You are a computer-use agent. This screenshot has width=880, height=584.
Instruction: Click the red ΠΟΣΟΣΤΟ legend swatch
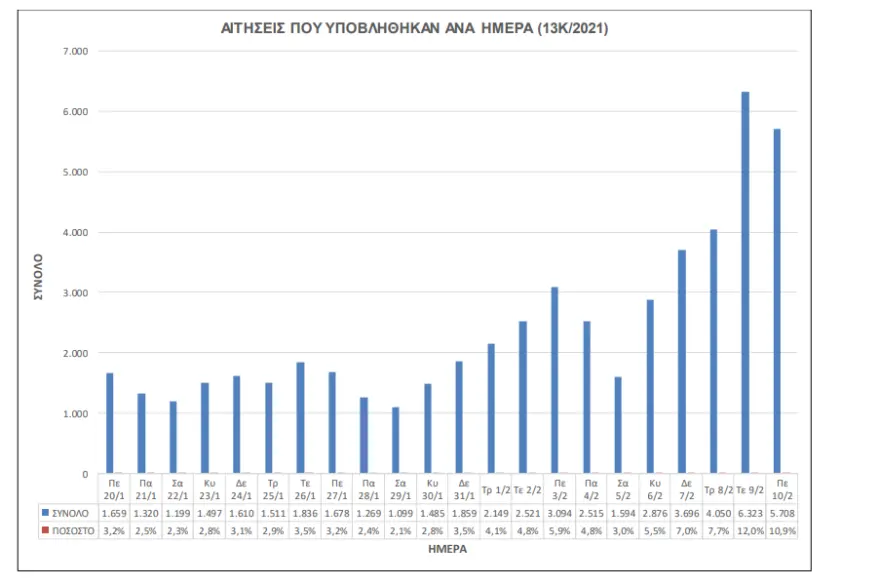pyautogui.click(x=45, y=530)
